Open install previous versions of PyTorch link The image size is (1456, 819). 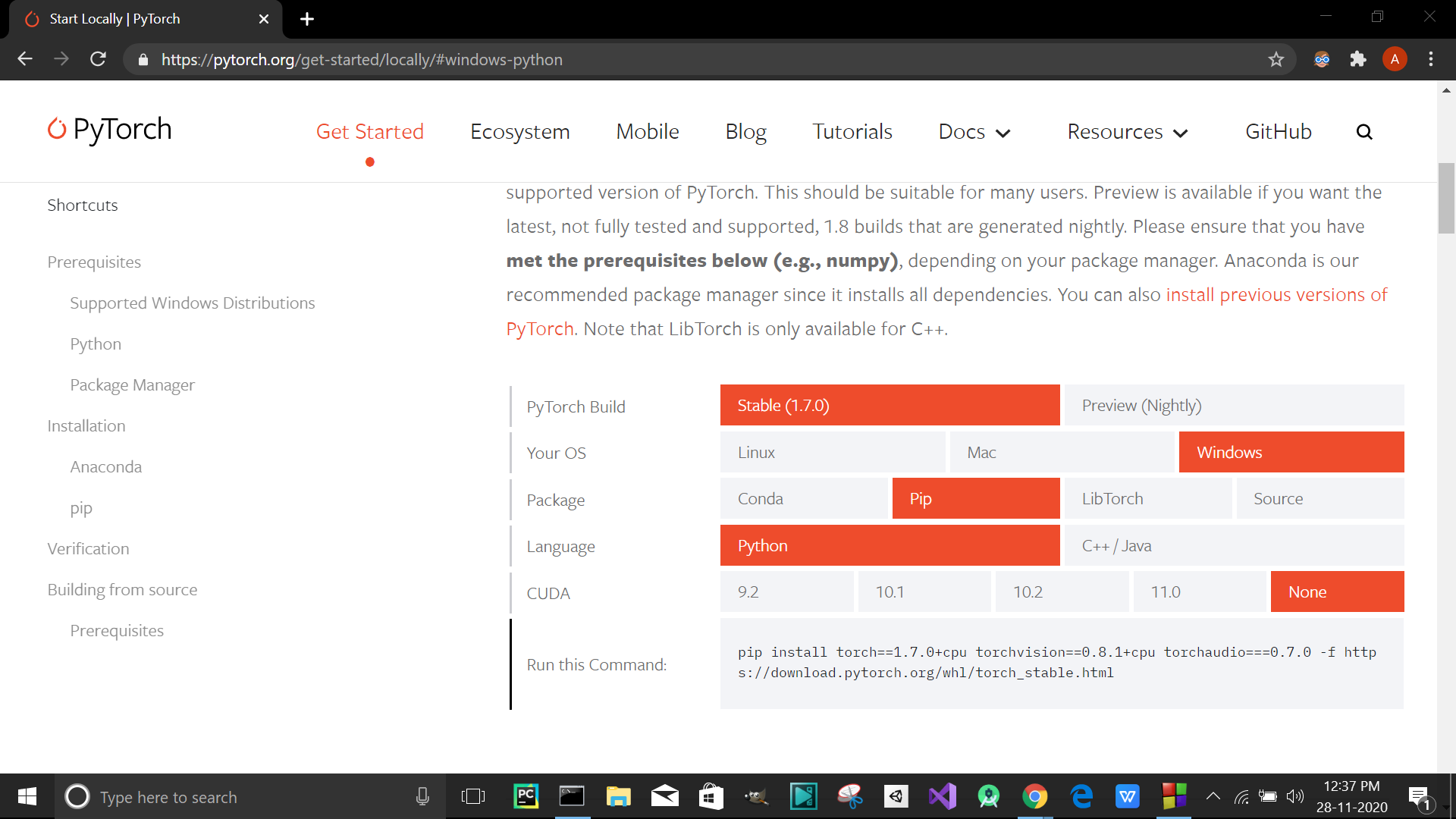1277,295
